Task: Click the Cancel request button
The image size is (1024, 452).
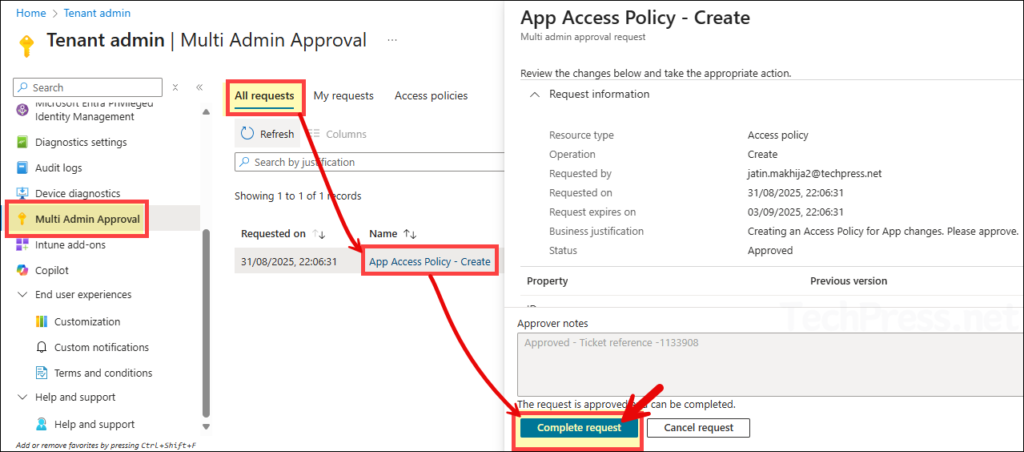Action: [699, 428]
